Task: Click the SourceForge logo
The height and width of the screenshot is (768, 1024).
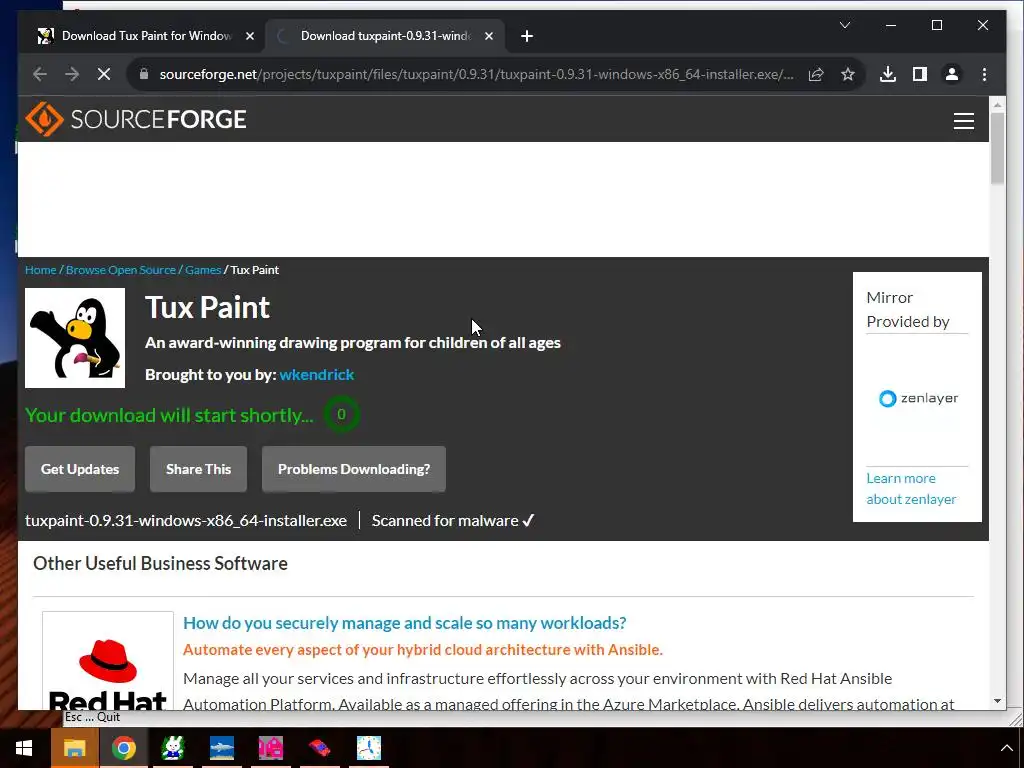Action: point(136,119)
